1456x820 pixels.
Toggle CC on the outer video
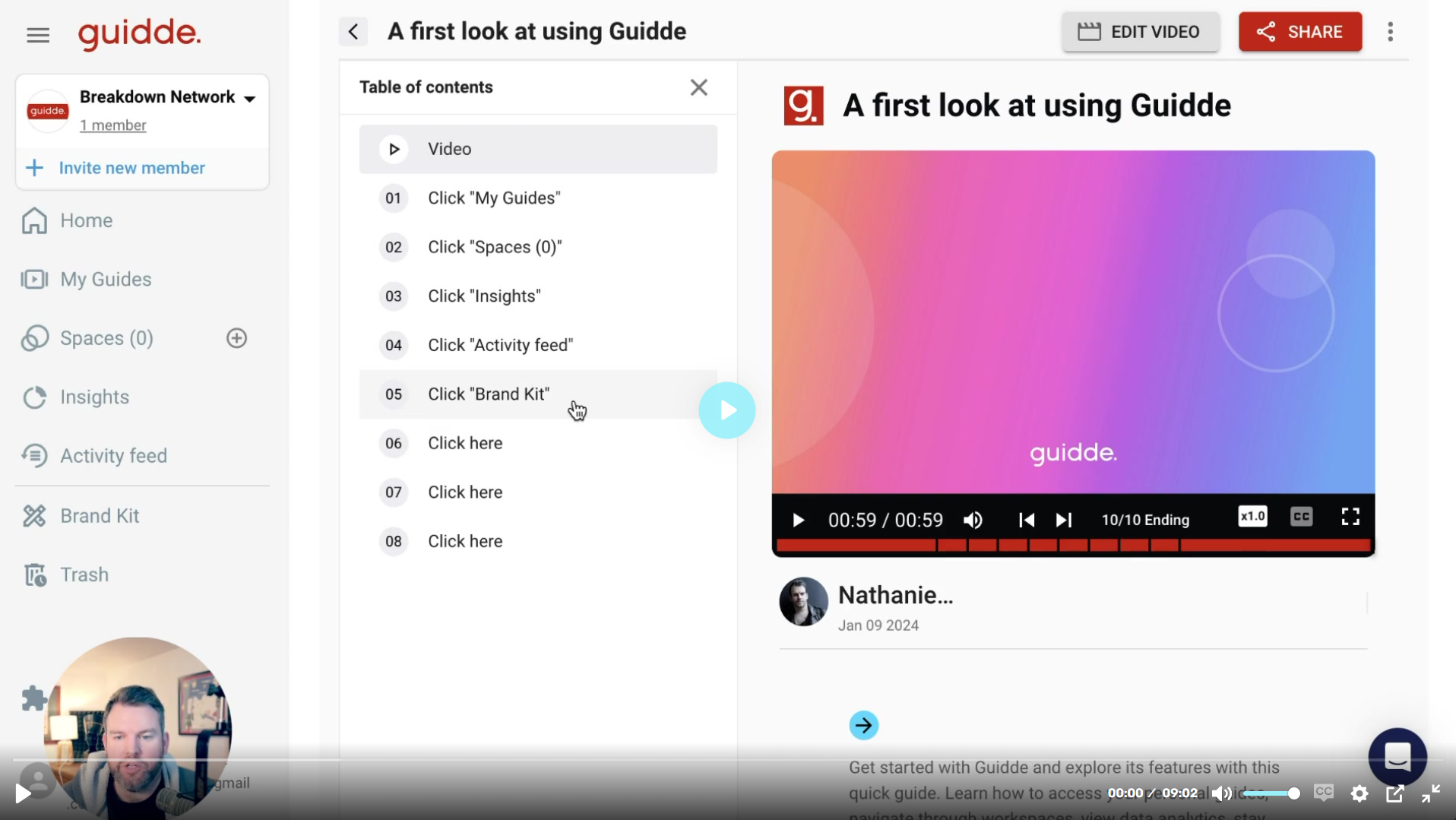[1324, 793]
